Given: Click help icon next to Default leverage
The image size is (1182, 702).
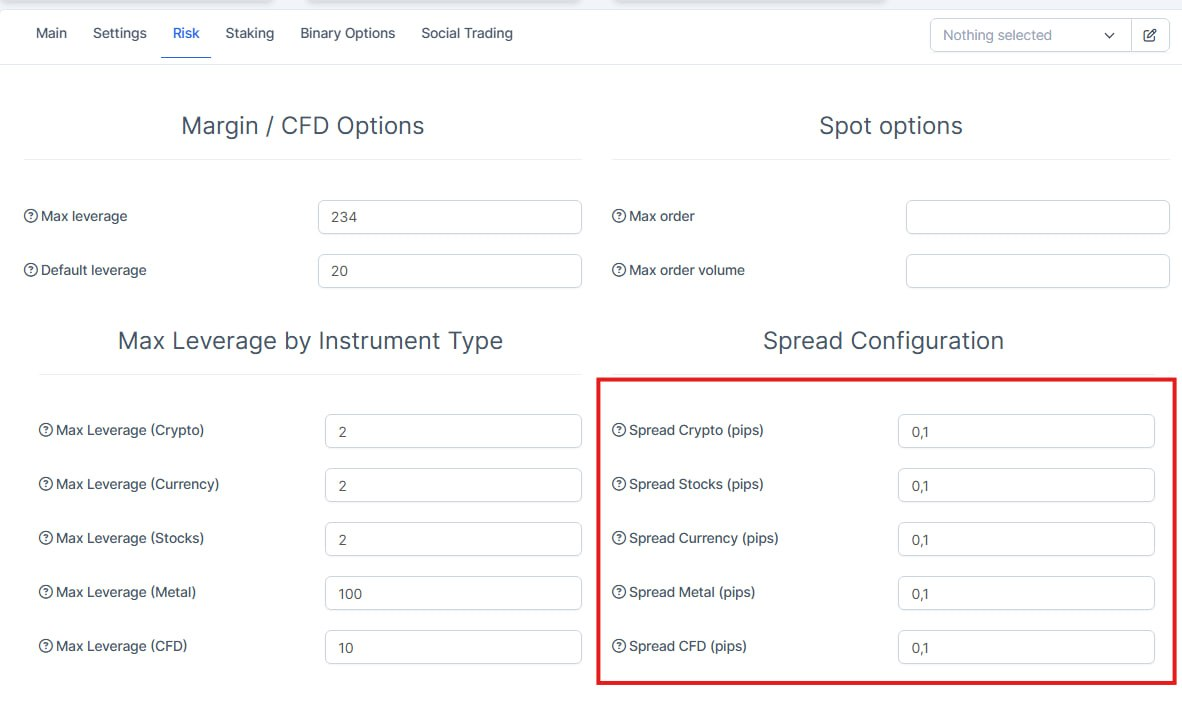Looking at the screenshot, I should 31,270.
